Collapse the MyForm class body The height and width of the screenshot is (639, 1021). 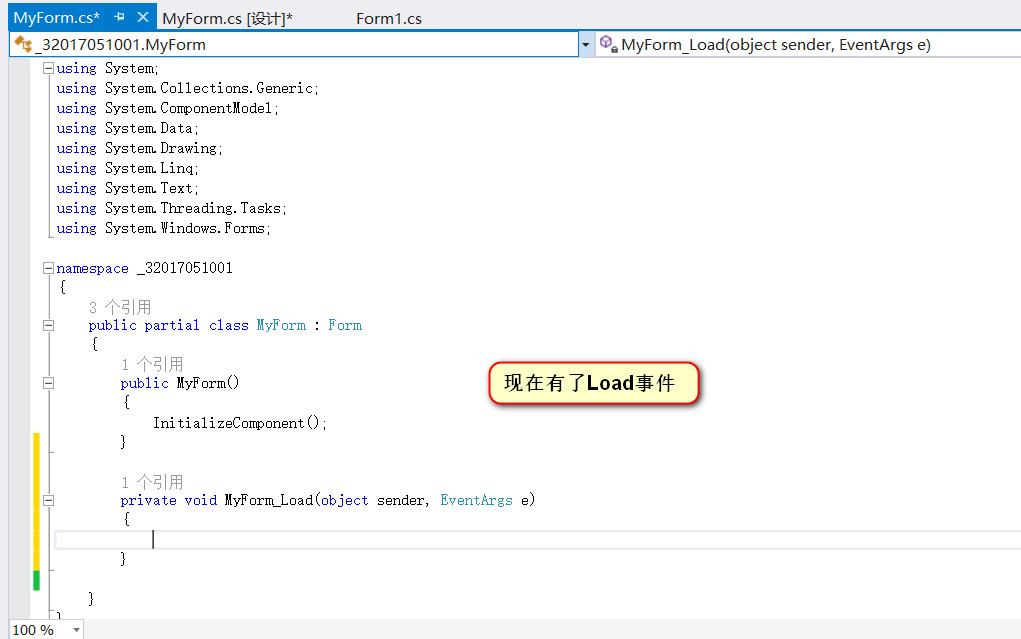[46, 324]
